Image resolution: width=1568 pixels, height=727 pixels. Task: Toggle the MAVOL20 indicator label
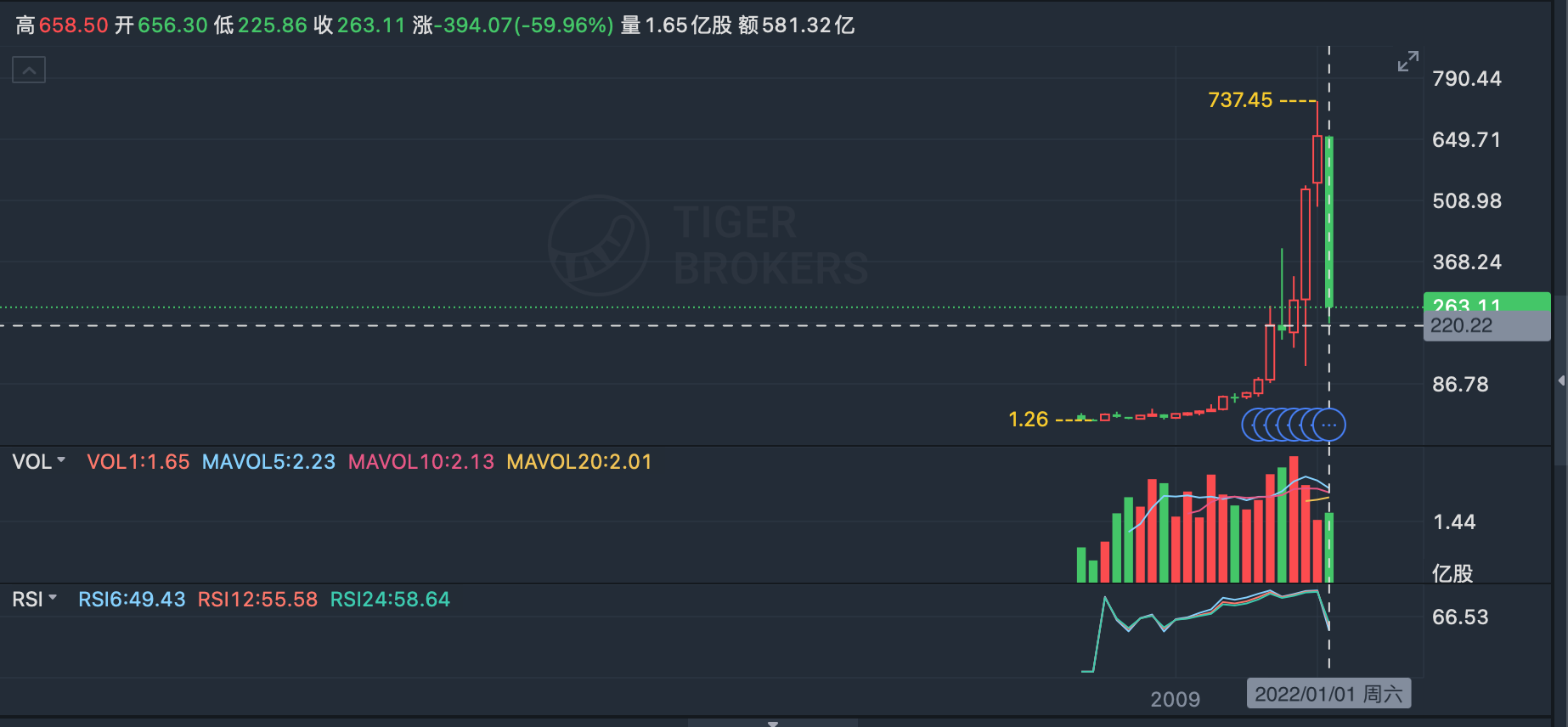click(x=578, y=462)
